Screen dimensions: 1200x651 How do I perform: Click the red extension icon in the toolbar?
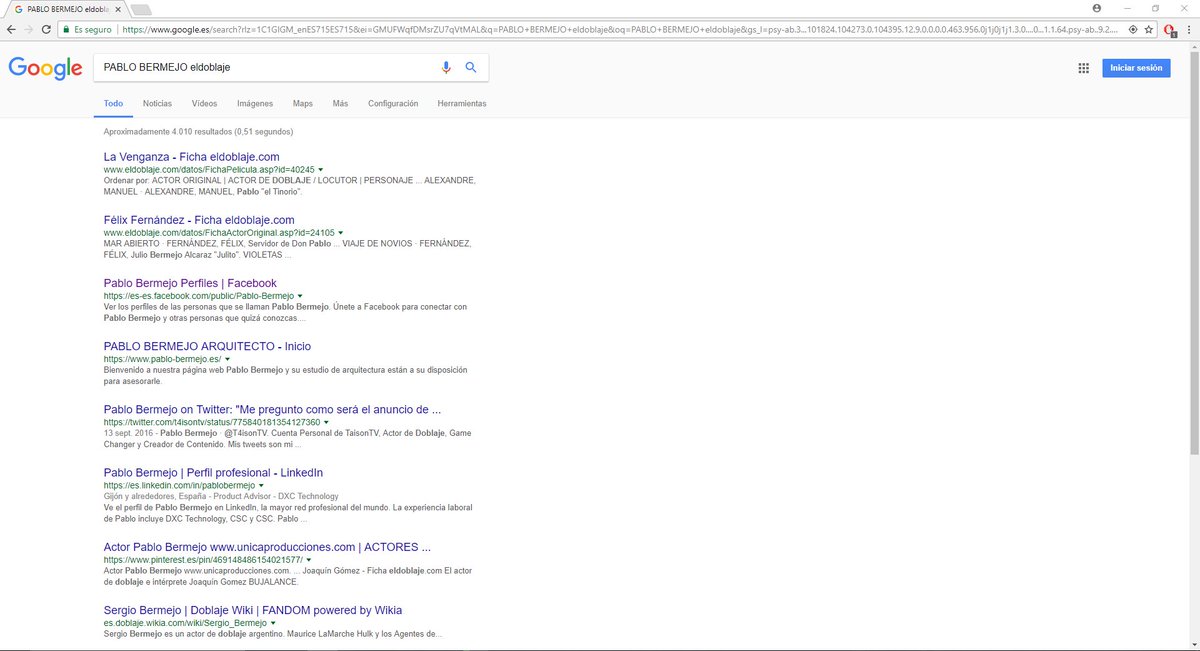tap(1170, 30)
